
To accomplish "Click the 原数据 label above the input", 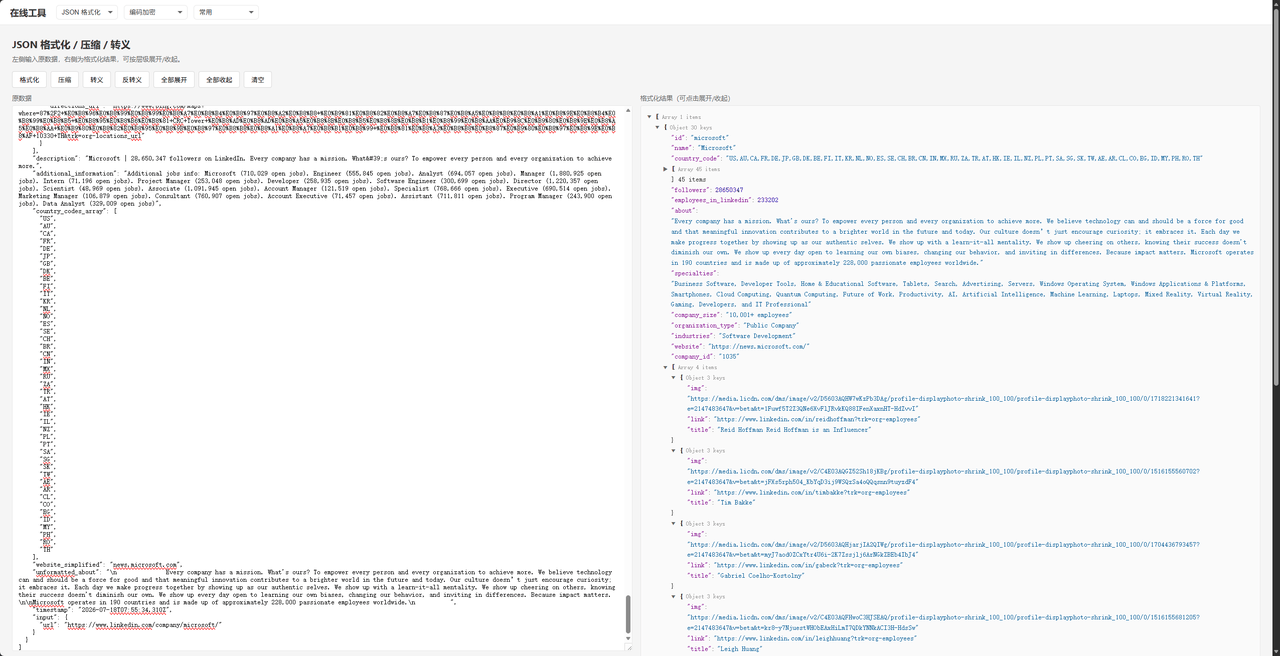I will click(x=22, y=98).
